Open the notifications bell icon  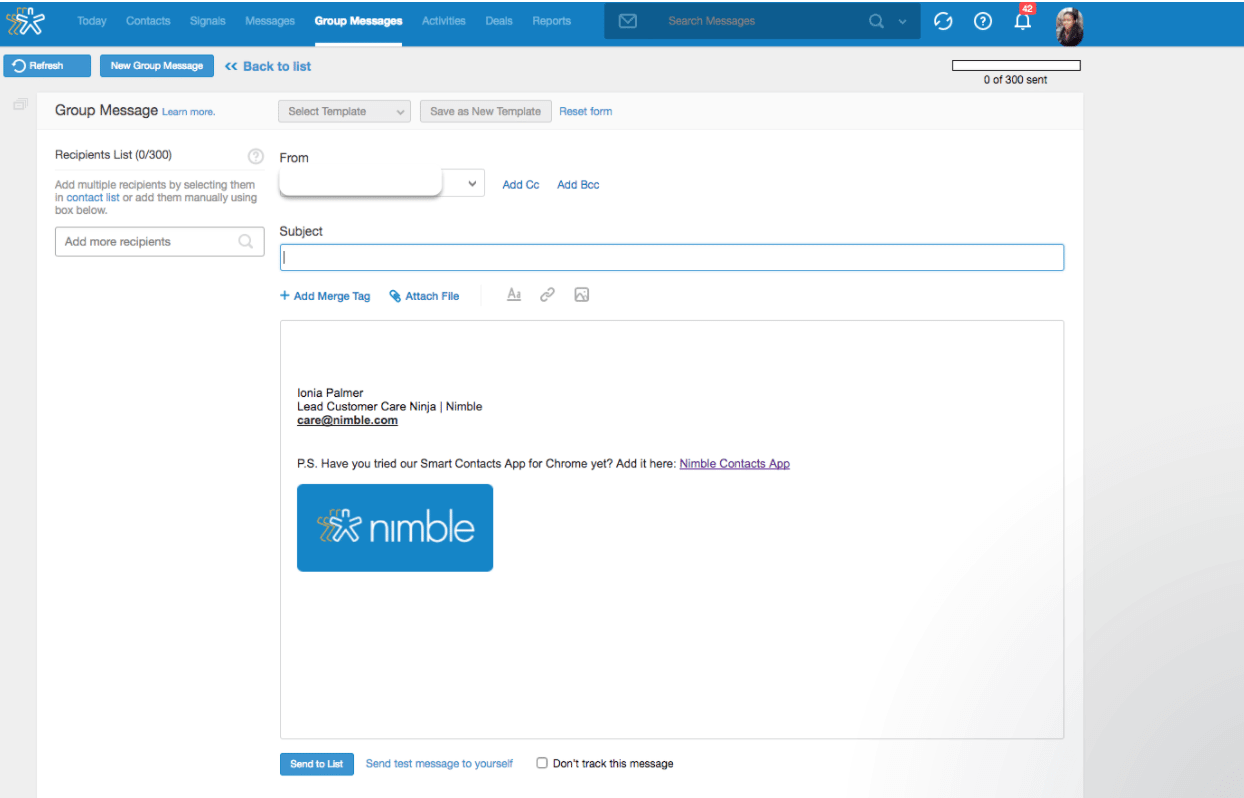coord(1022,21)
